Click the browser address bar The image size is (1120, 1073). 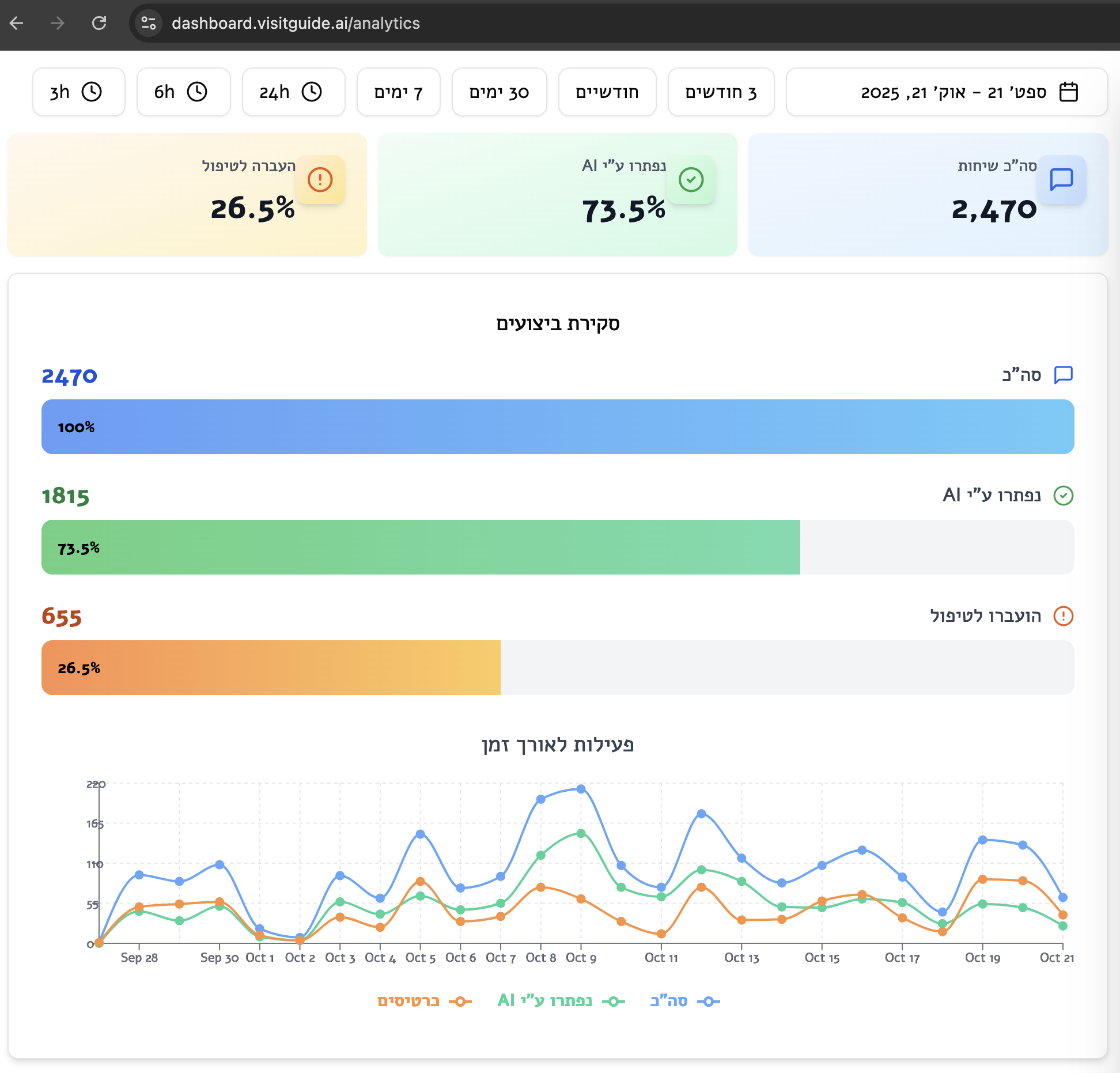coord(295,24)
